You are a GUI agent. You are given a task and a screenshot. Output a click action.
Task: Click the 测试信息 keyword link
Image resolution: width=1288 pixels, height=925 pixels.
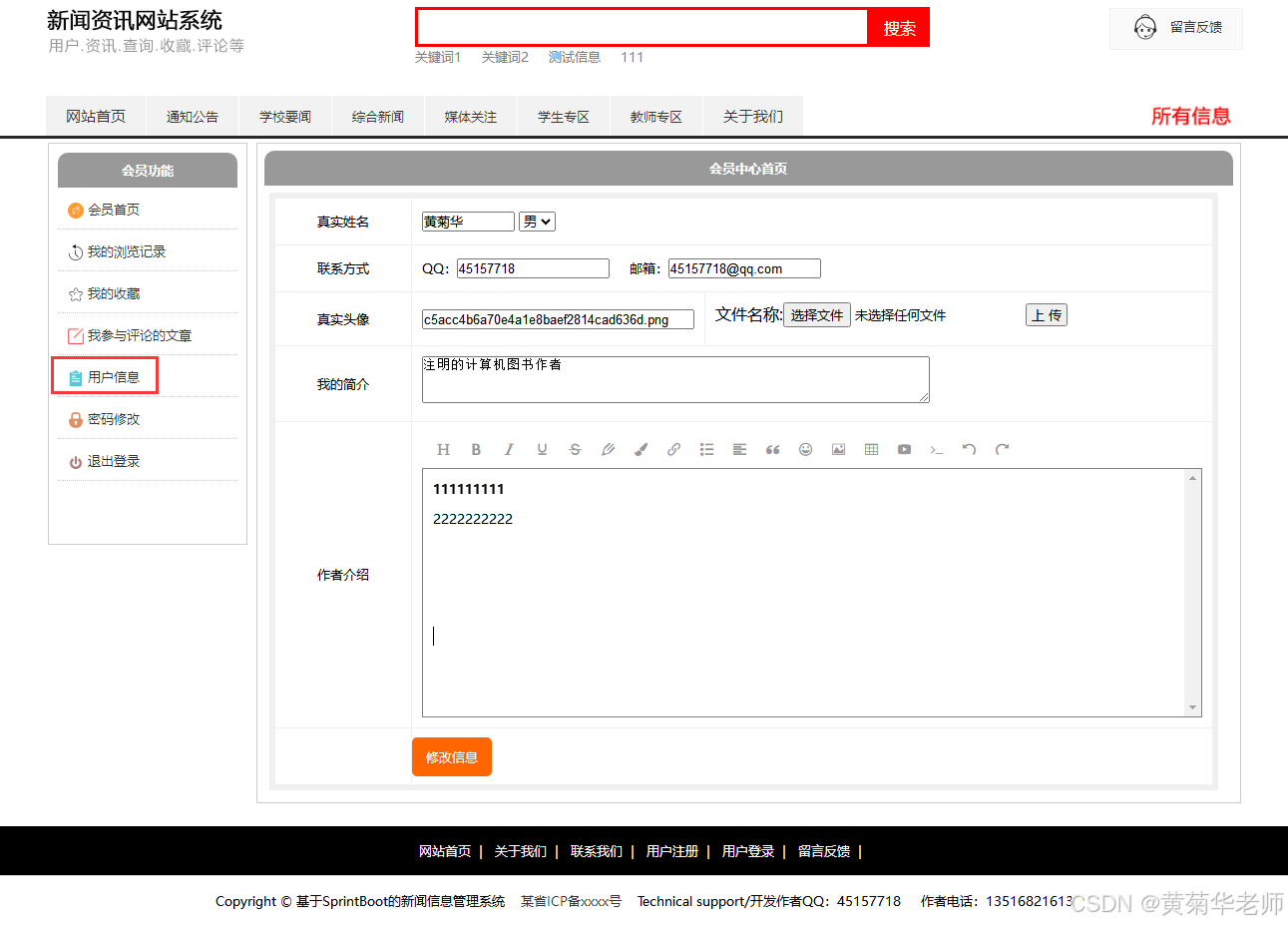(x=575, y=57)
